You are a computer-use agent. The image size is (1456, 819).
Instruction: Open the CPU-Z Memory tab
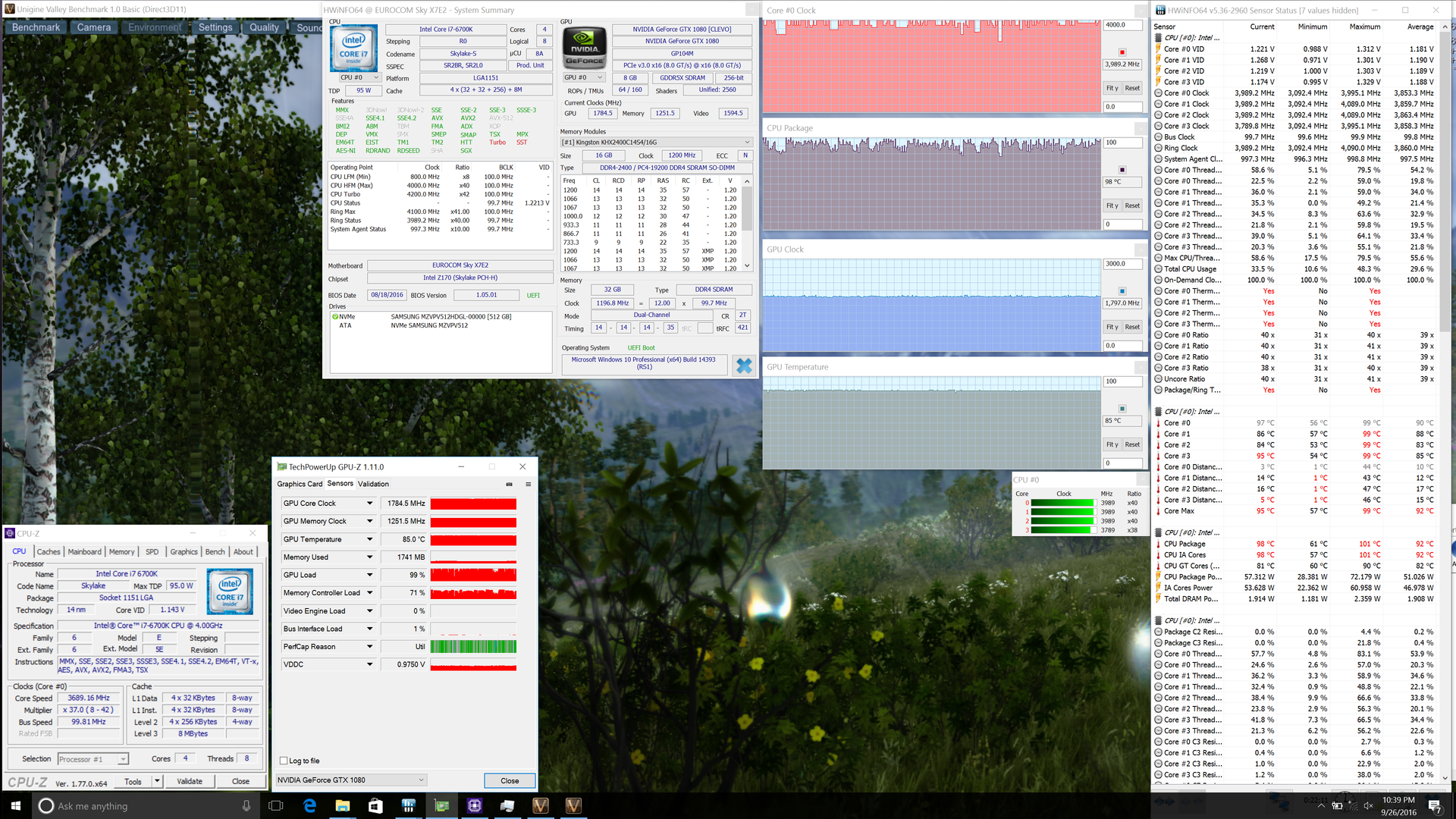(x=121, y=552)
